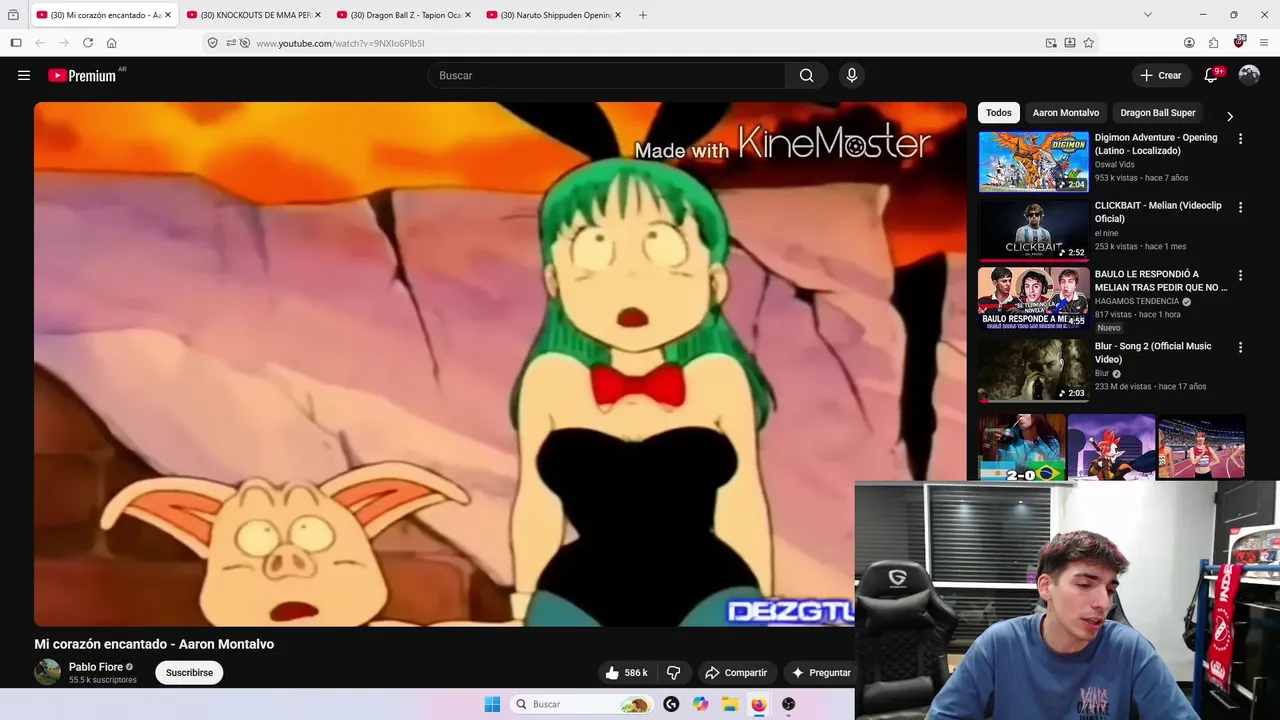Open the CLICKBAIT Melian video thumbnail
Viewport: 1280px width, 720px height.
coord(1033,230)
